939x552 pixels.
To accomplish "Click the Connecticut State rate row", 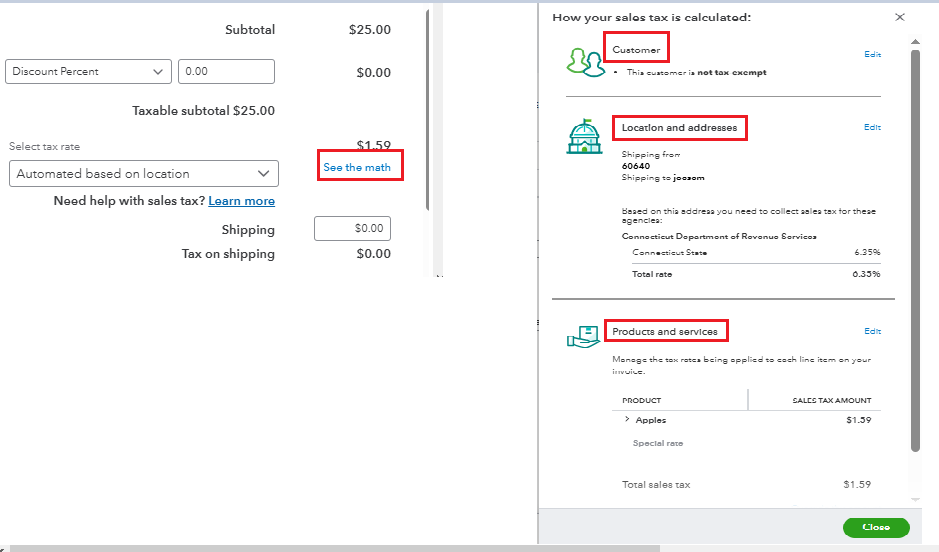I will (756, 253).
